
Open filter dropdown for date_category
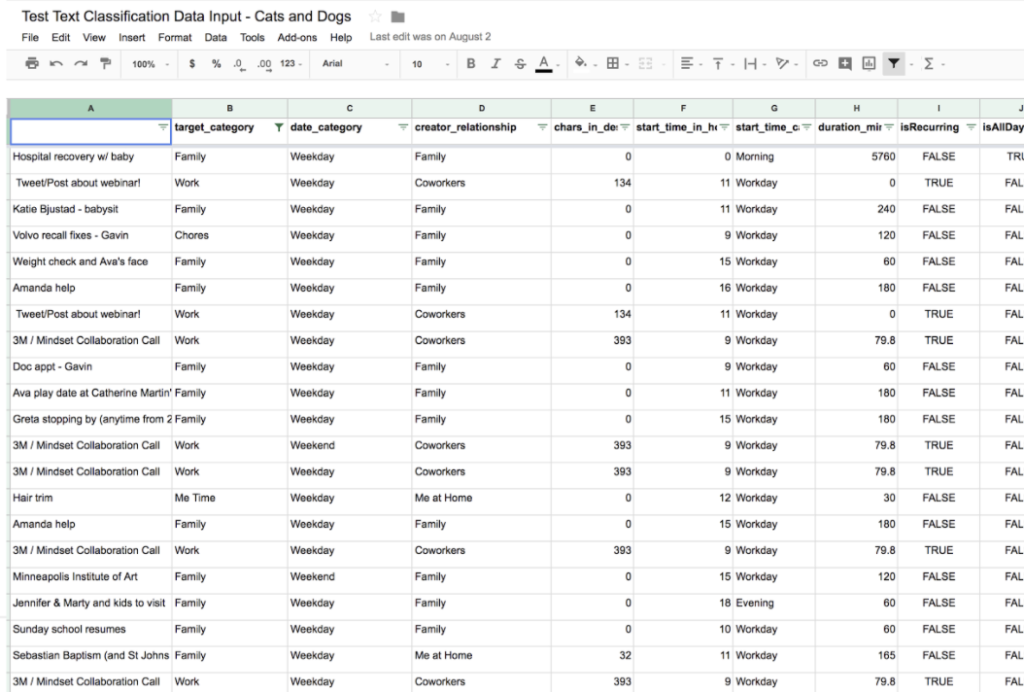[403, 127]
